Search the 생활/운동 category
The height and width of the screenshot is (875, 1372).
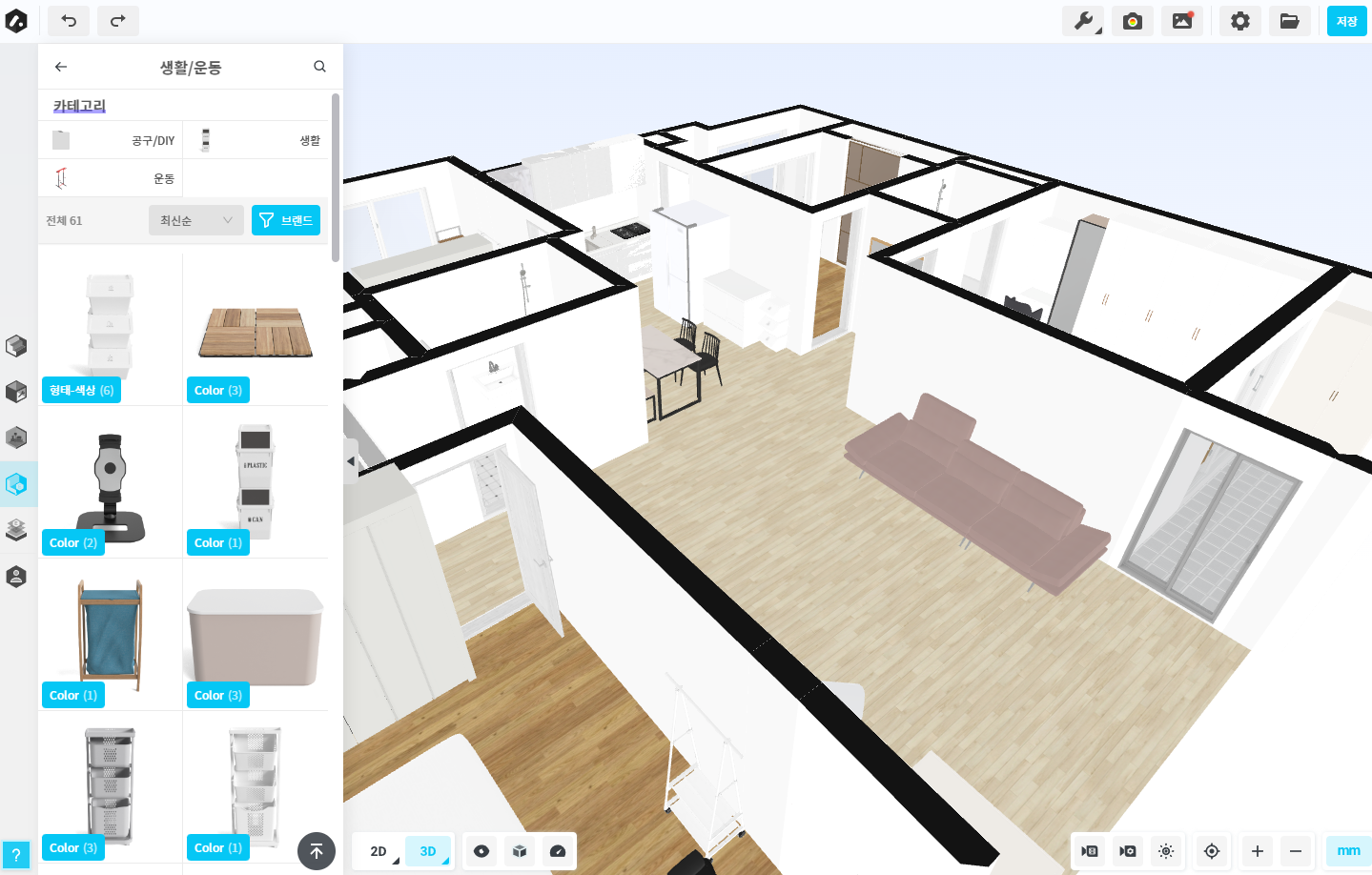[319, 67]
